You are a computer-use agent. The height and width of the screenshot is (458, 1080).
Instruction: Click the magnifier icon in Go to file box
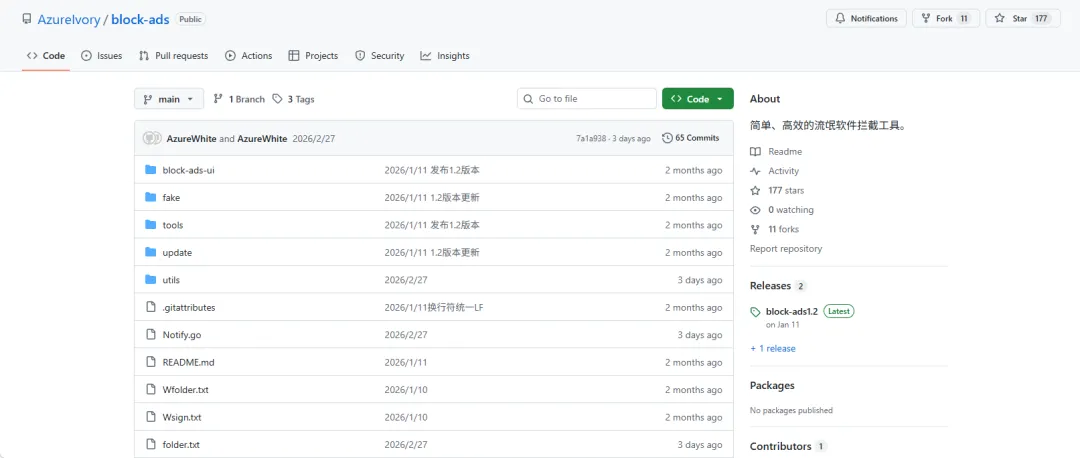[528, 99]
